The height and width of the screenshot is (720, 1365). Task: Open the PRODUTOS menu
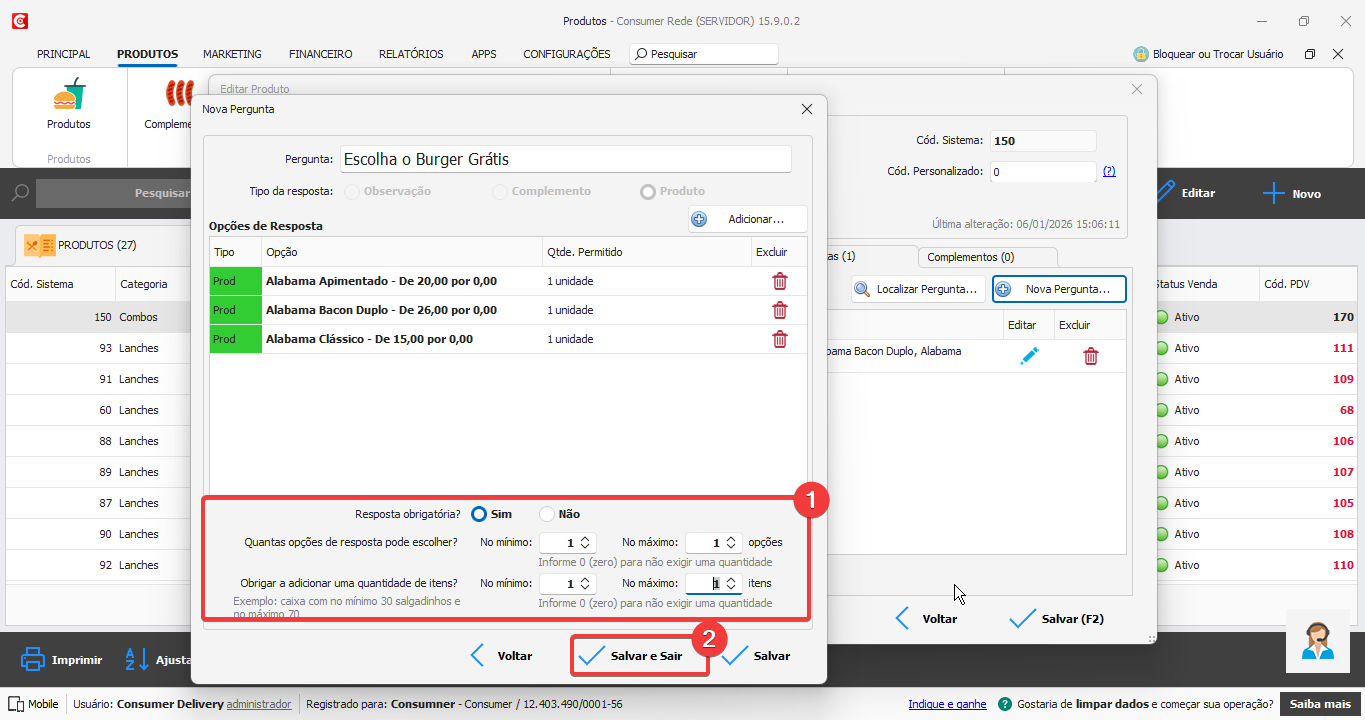click(x=147, y=54)
